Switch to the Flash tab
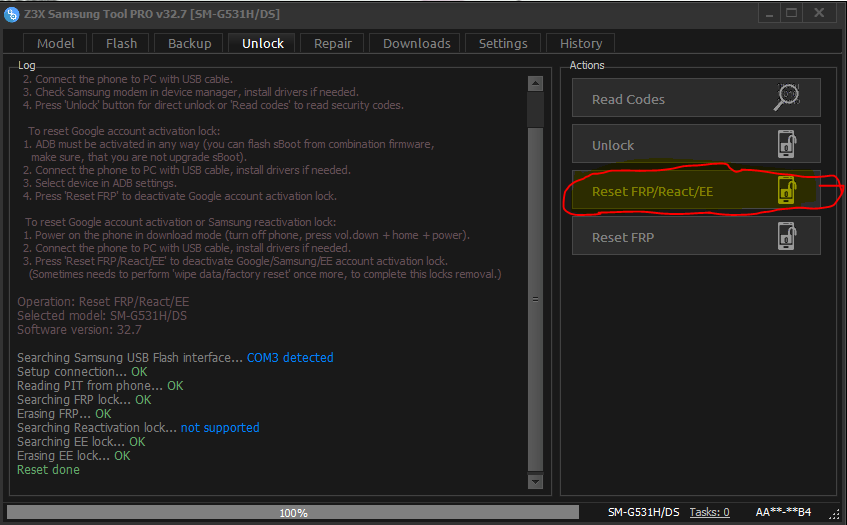Viewport: 847px width, 525px height. 121,43
